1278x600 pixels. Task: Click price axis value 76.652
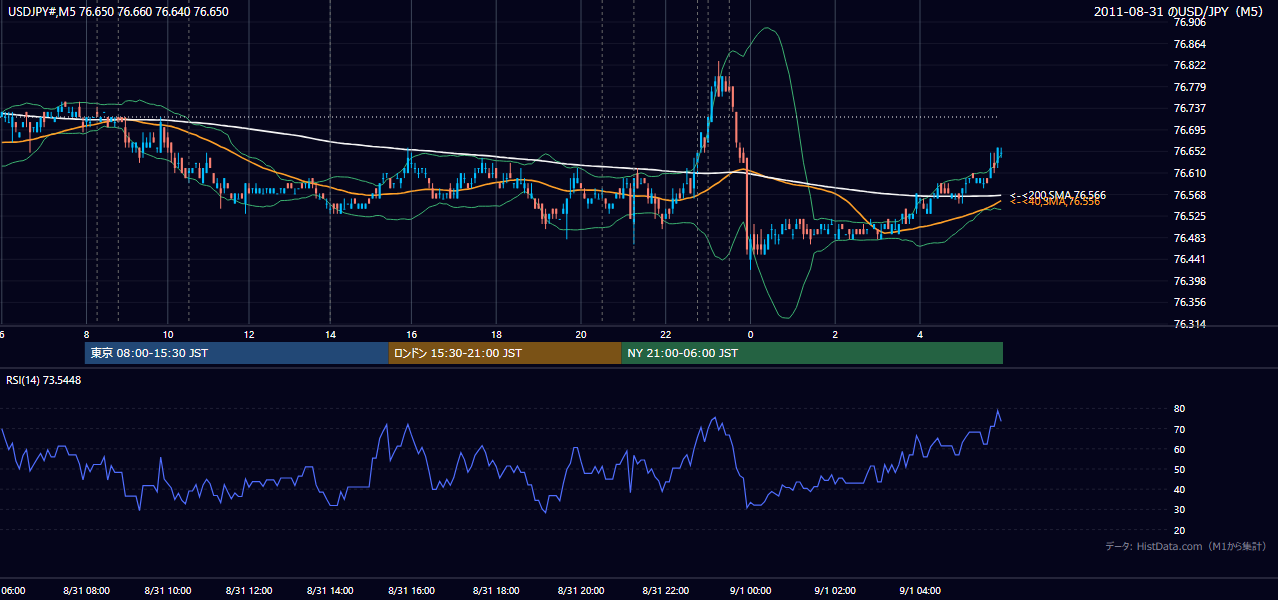point(1190,151)
